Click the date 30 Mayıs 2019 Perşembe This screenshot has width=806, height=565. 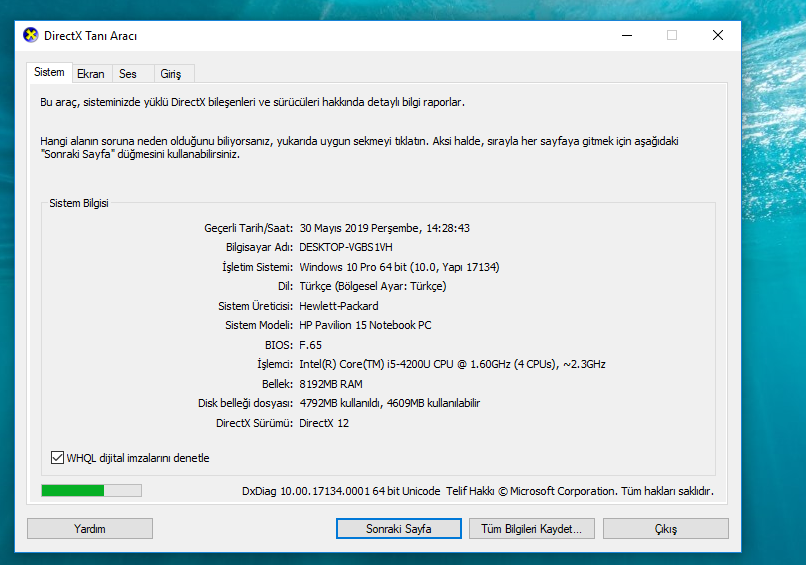click(x=359, y=228)
